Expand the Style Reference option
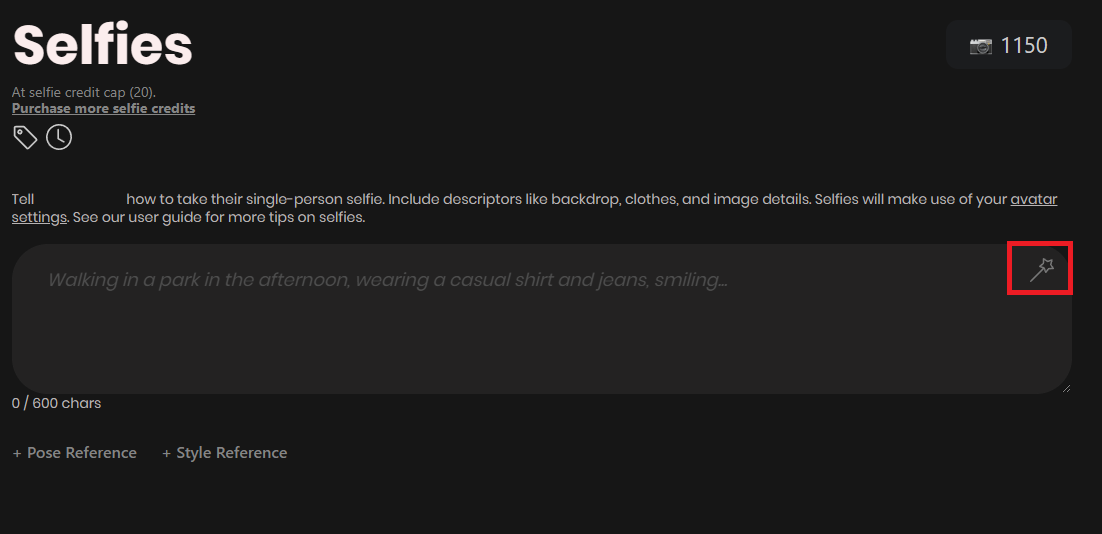This screenshot has width=1102, height=534. pos(224,453)
